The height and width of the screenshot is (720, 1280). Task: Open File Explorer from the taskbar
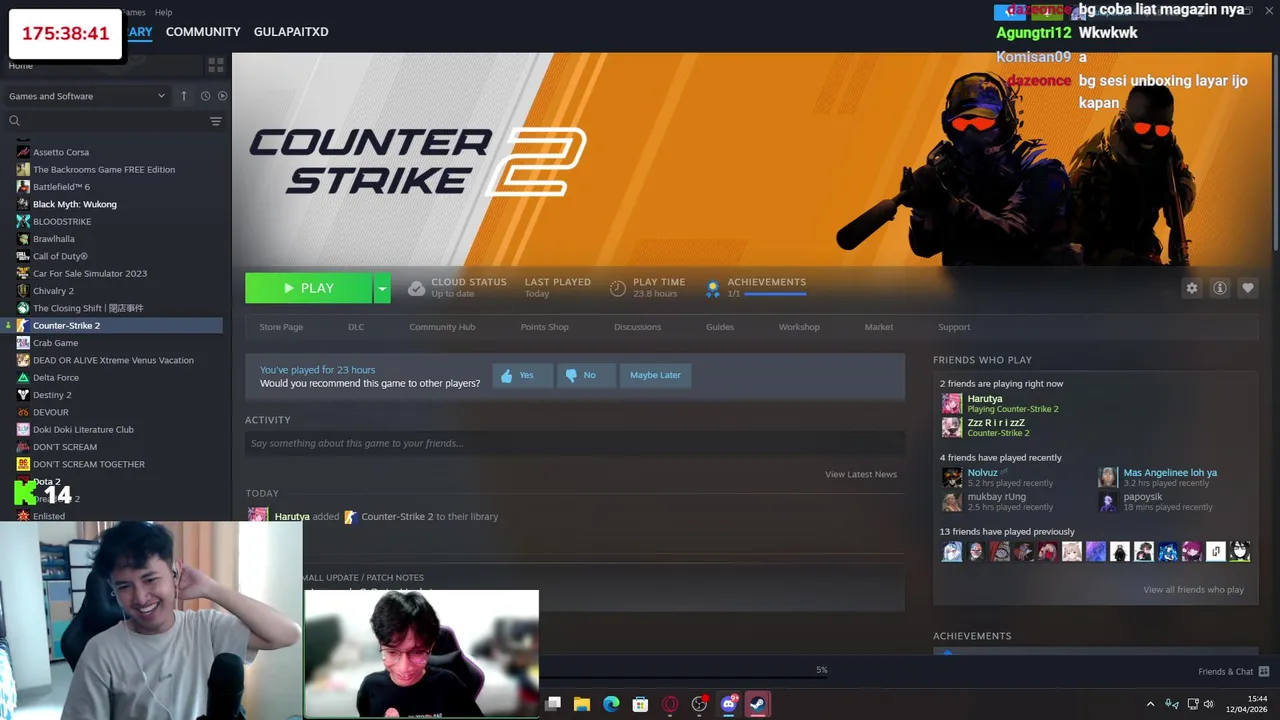click(x=582, y=704)
